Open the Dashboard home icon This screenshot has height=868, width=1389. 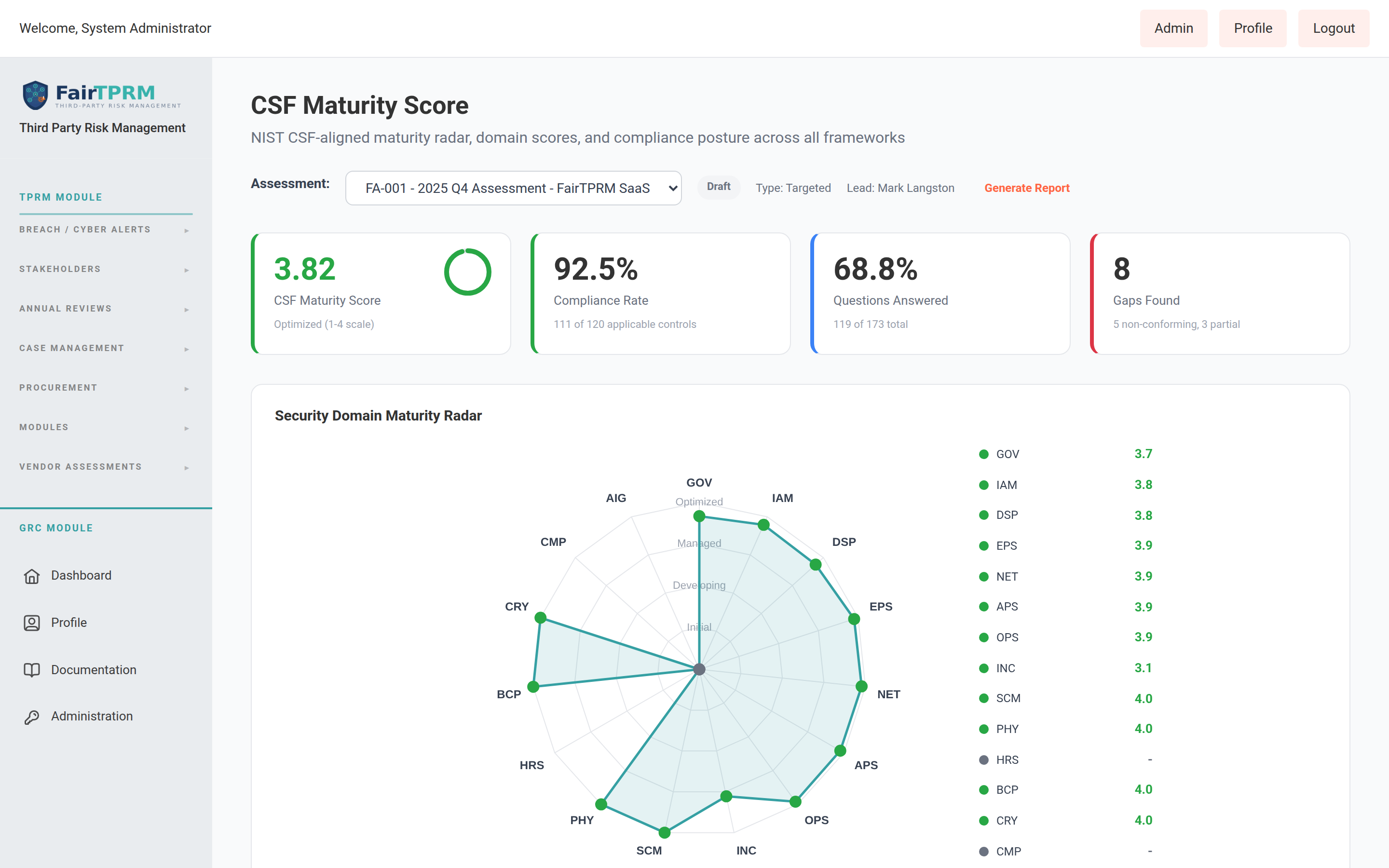[31, 576]
